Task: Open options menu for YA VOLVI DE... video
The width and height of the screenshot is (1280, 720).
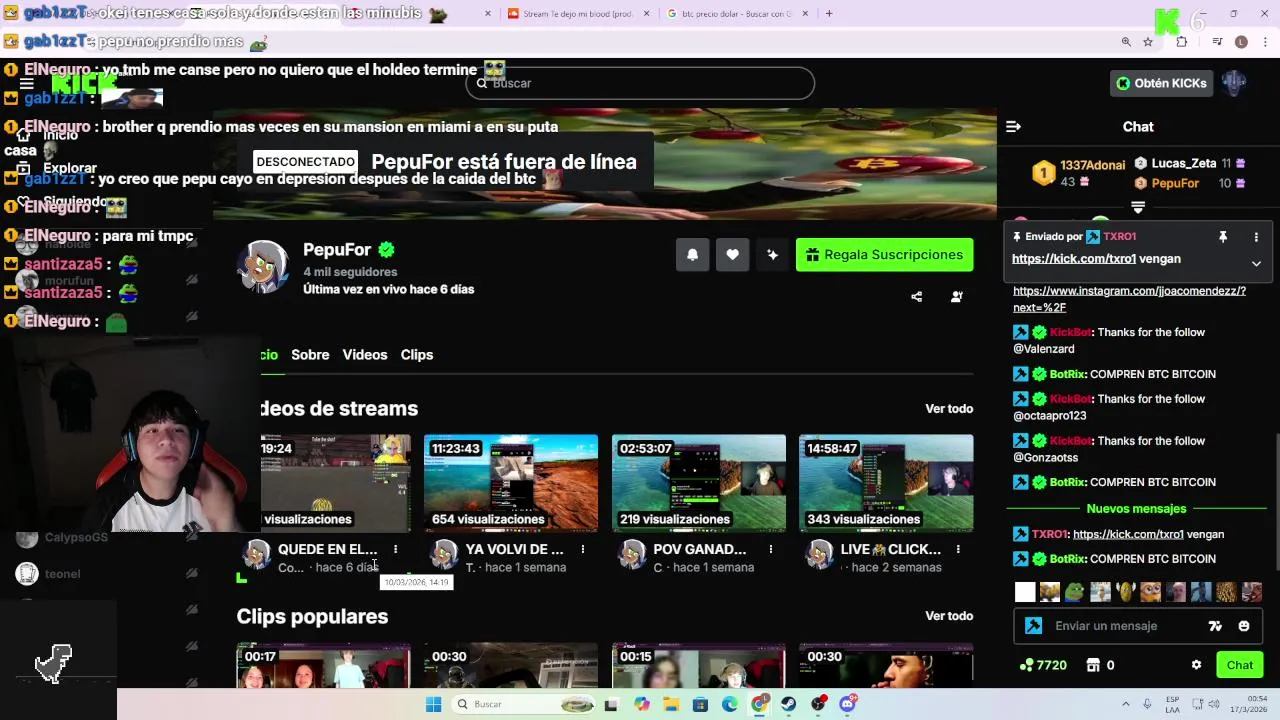Action: click(583, 549)
